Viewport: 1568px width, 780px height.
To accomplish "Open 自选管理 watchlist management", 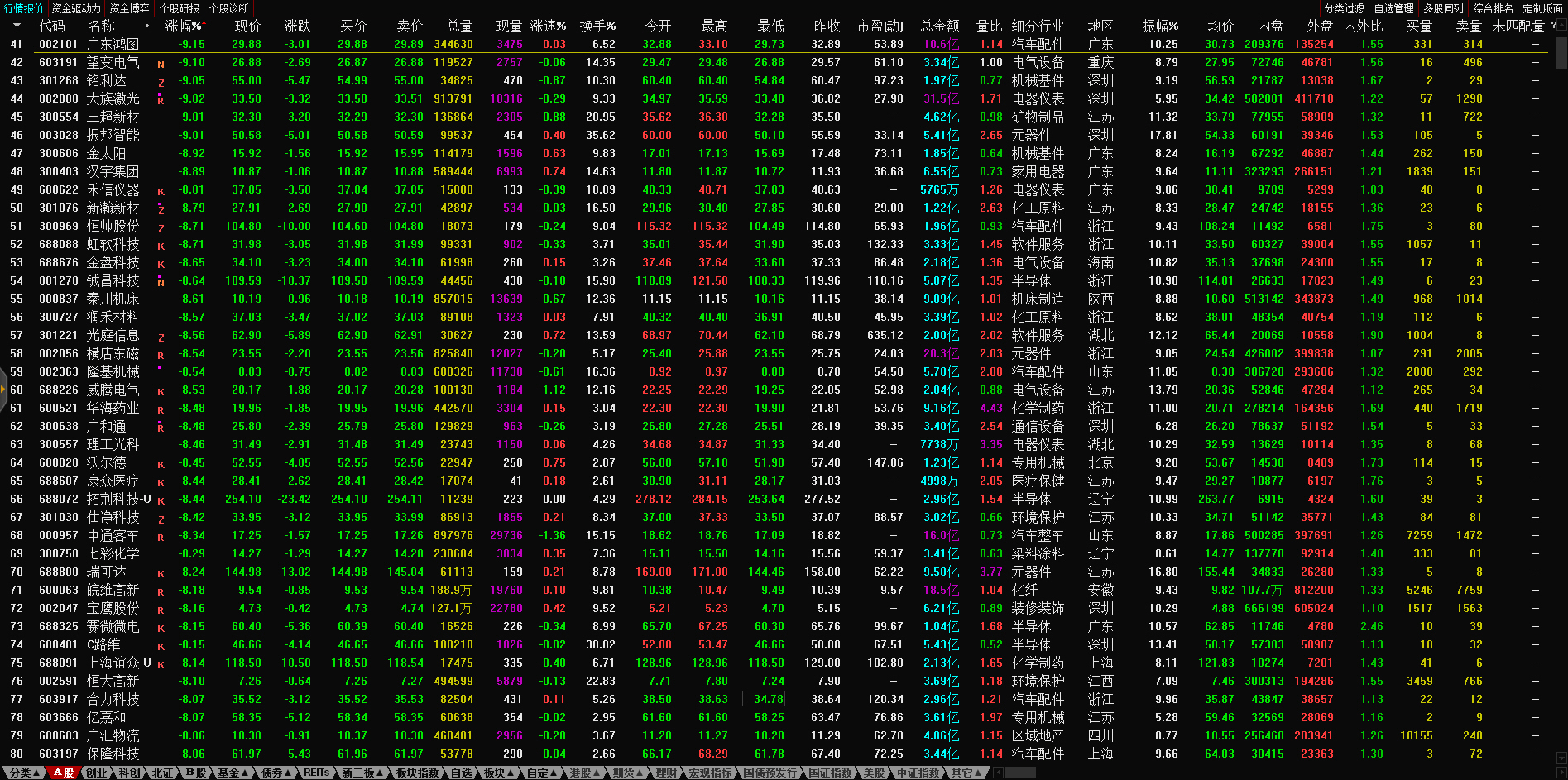I will (x=1394, y=8).
